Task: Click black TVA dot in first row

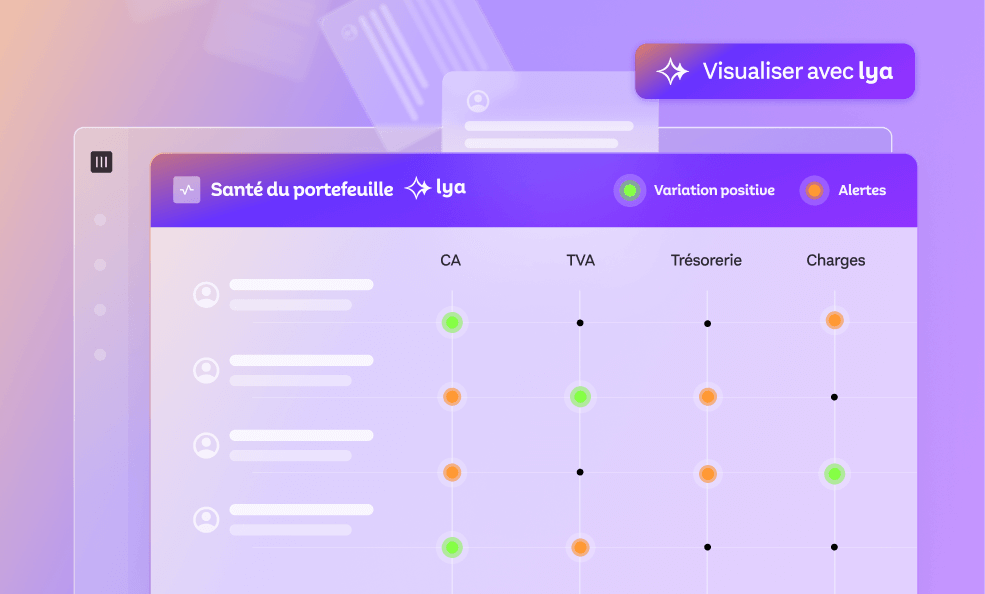Action: 580,323
